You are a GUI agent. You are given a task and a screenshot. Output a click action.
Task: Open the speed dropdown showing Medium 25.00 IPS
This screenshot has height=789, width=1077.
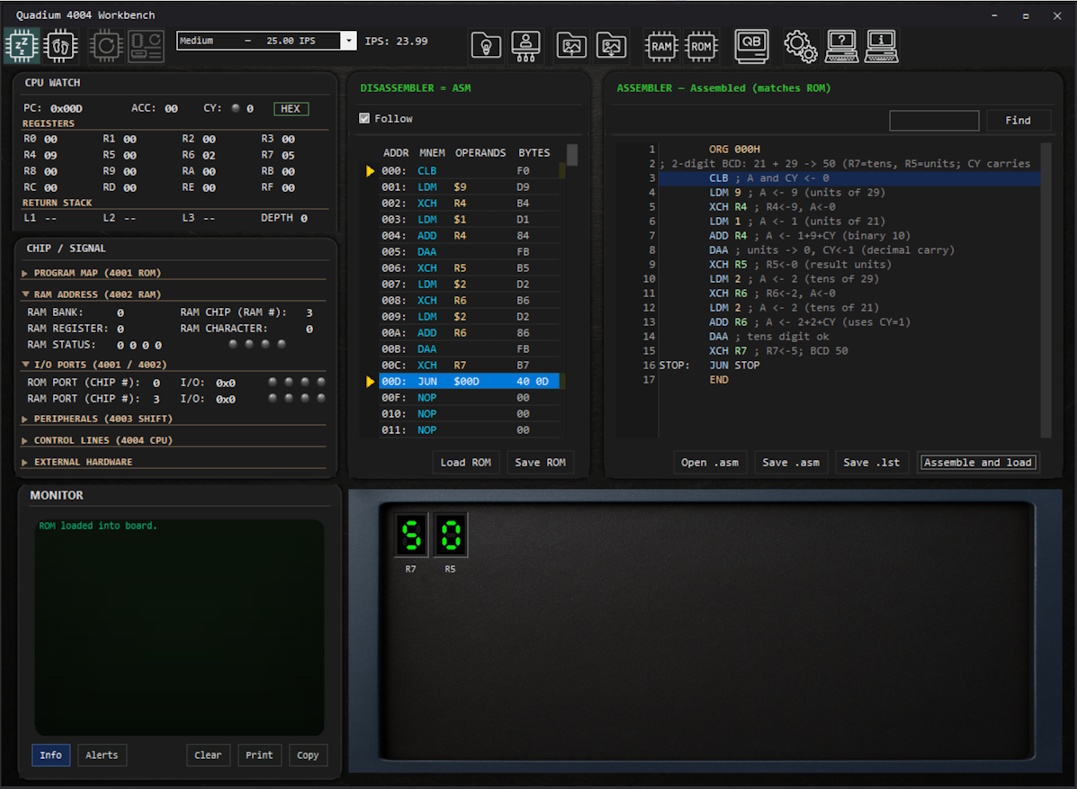(266, 41)
